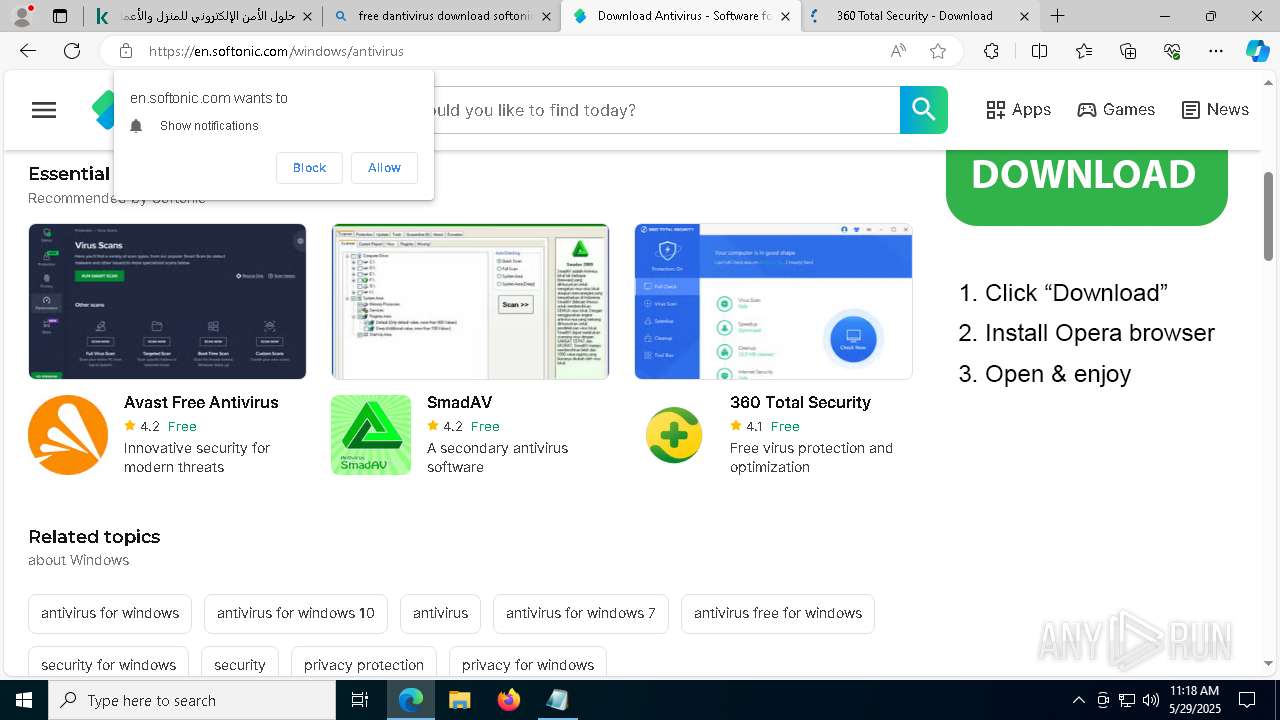The width and height of the screenshot is (1280, 720).
Task: Select 'antivirus for windows' topic chip
Action: [110, 613]
